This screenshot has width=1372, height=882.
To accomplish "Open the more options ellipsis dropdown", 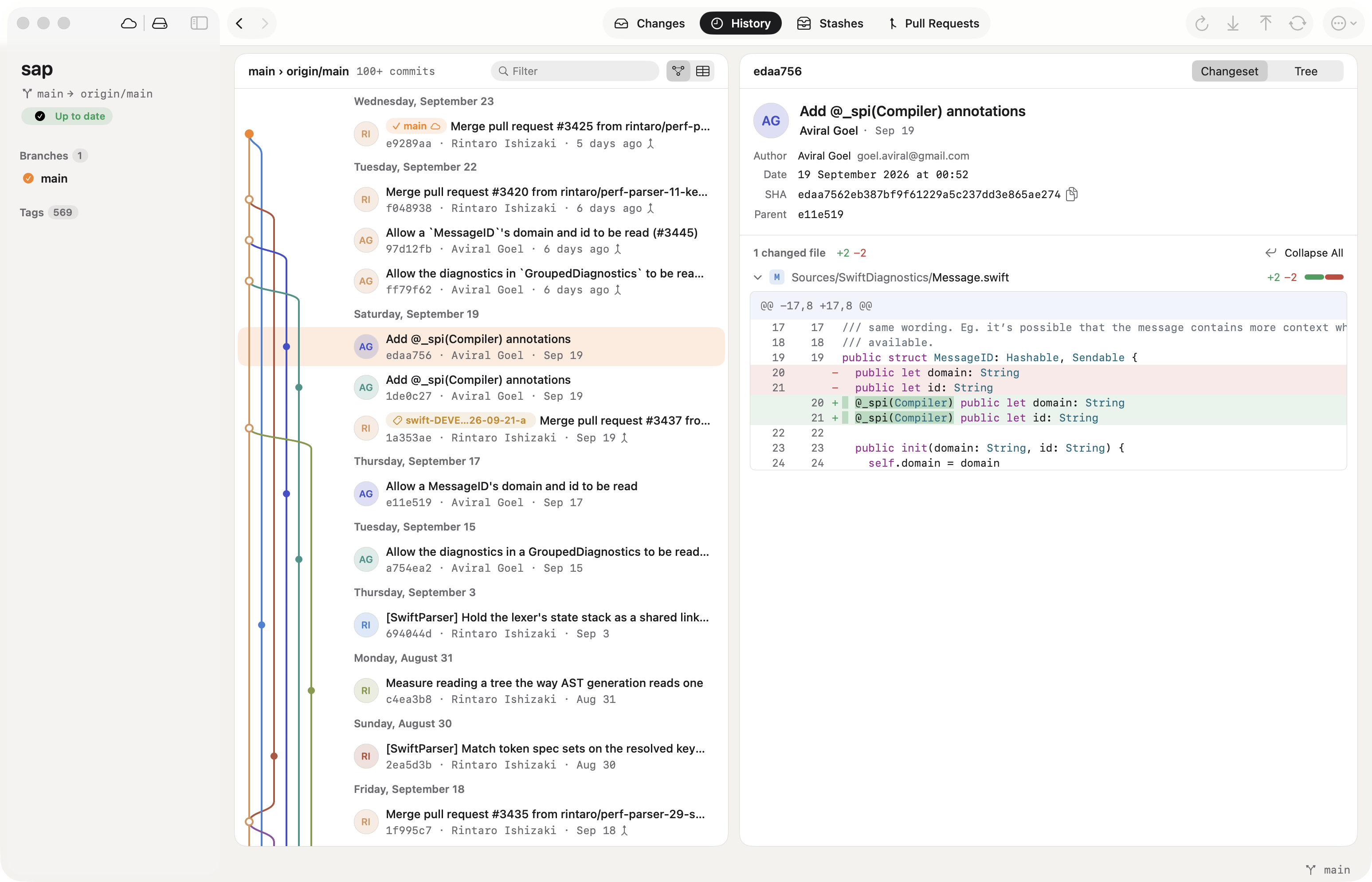I will (1343, 23).
